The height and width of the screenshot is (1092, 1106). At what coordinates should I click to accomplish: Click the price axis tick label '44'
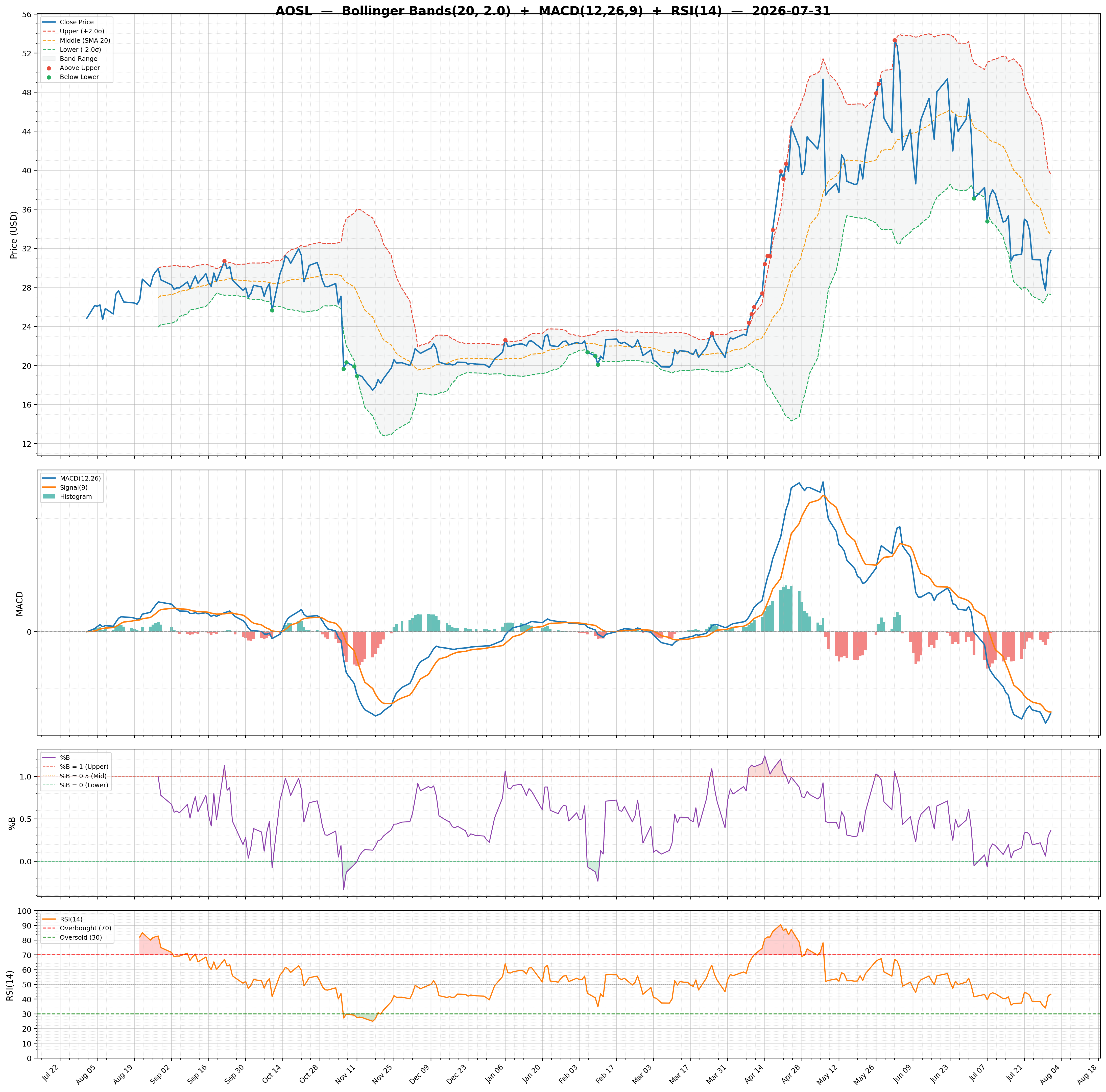tap(27, 131)
